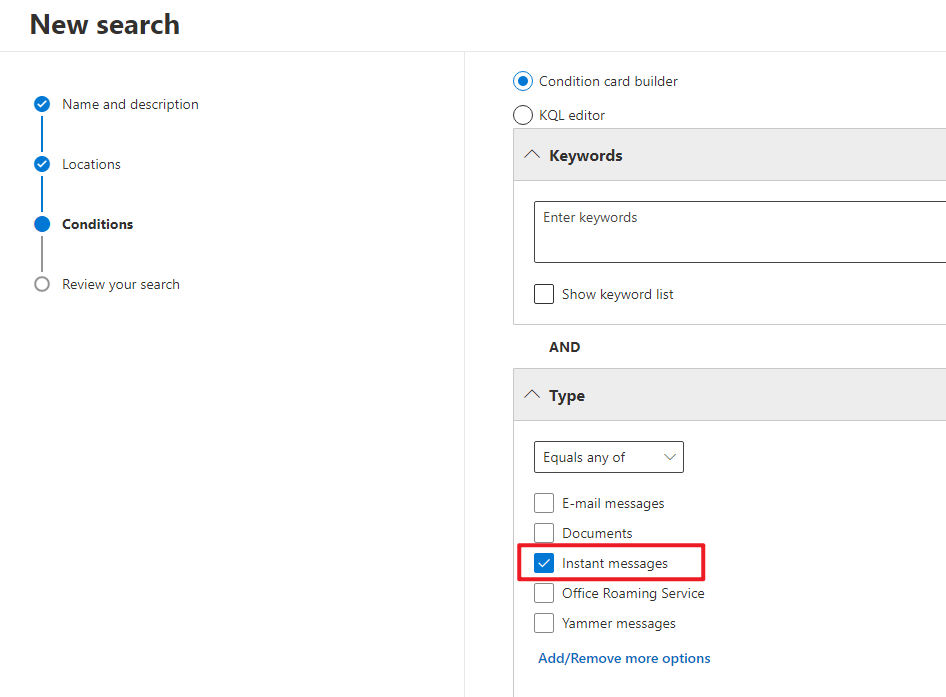The image size is (946, 697).
Task: Collapse the Keywords section
Action: pos(532,155)
